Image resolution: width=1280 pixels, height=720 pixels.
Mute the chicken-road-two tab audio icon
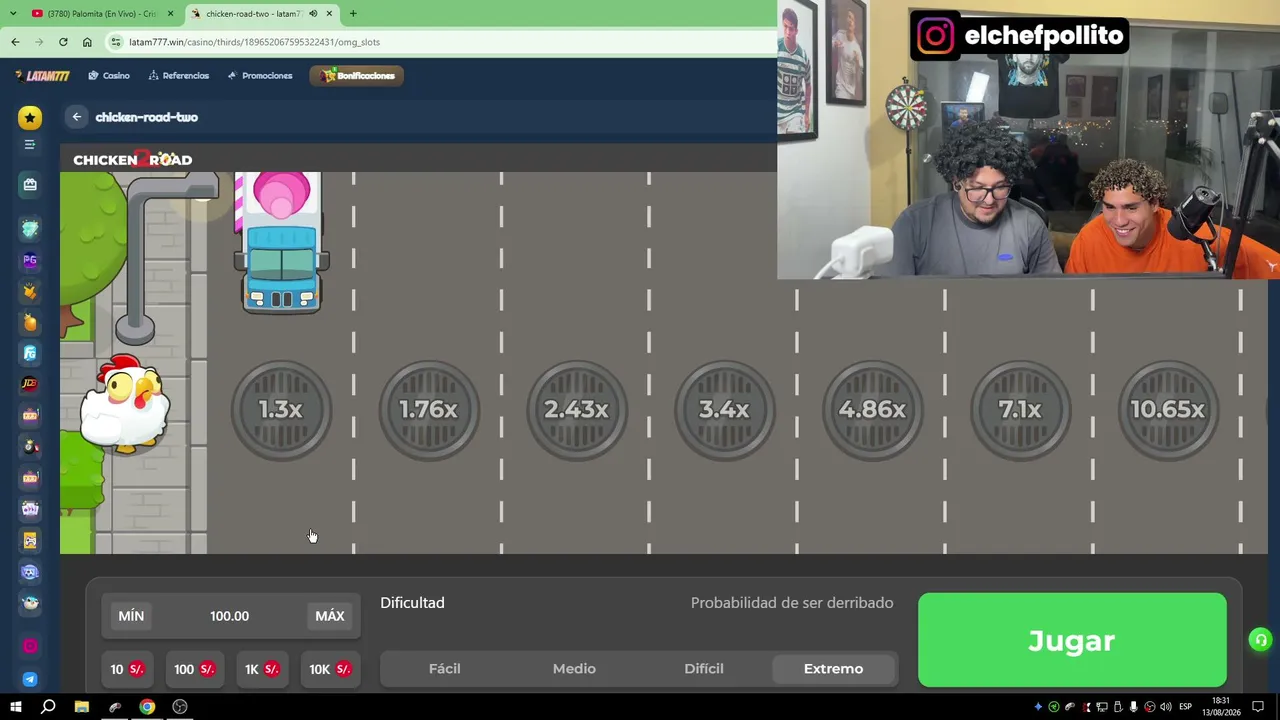pos(314,14)
